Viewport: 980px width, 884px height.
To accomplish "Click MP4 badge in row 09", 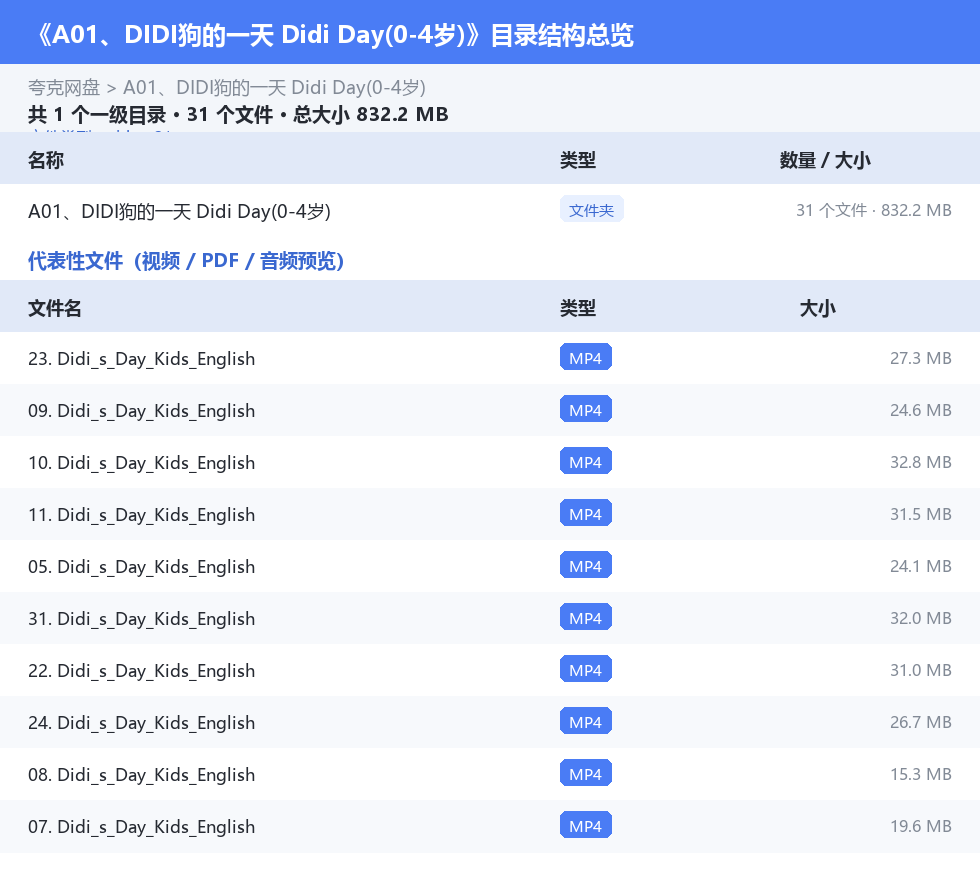I will pyautogui.click(x=586, y=409).
